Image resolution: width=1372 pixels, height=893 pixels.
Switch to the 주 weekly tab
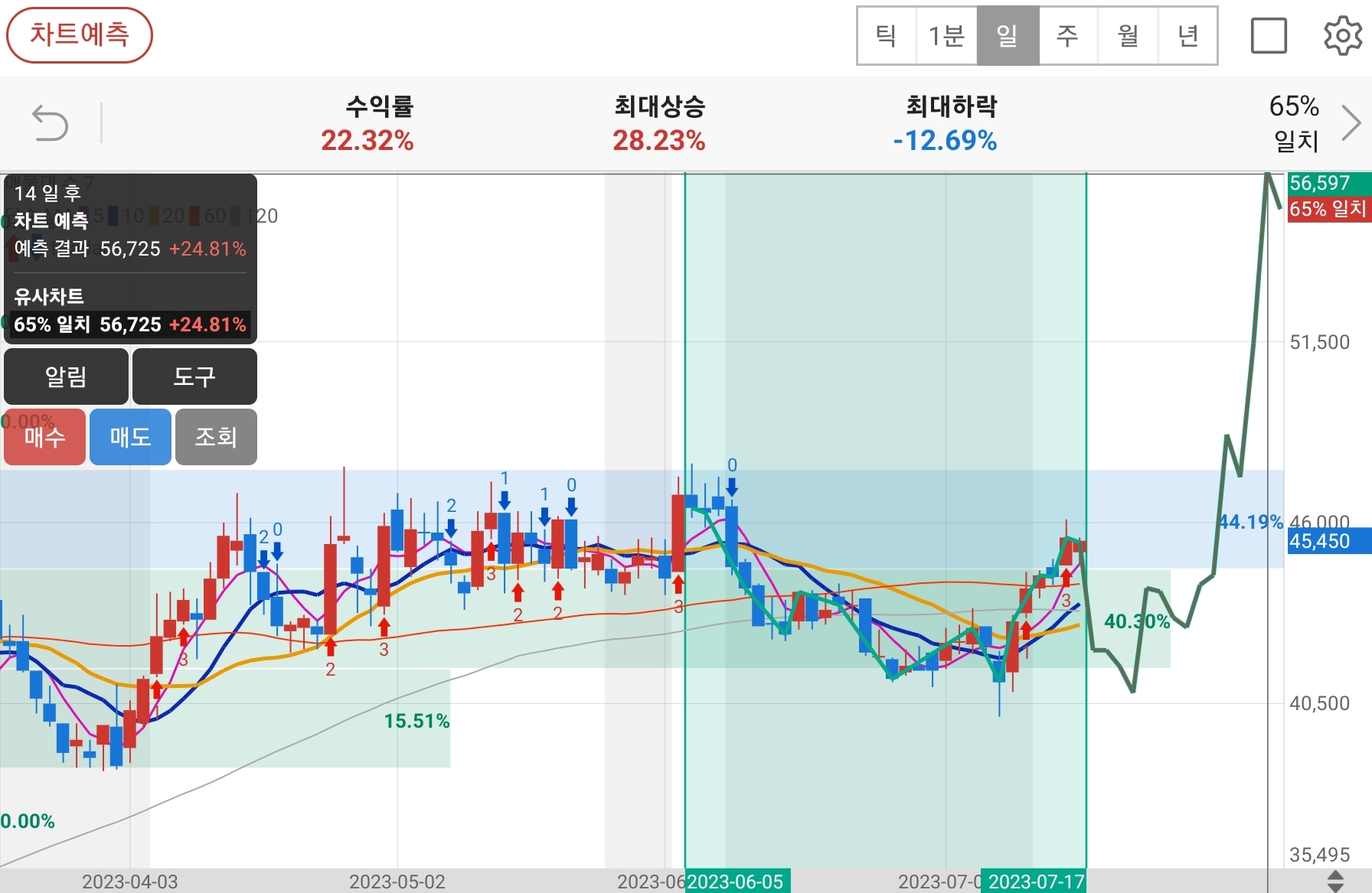coord(1067,36)
